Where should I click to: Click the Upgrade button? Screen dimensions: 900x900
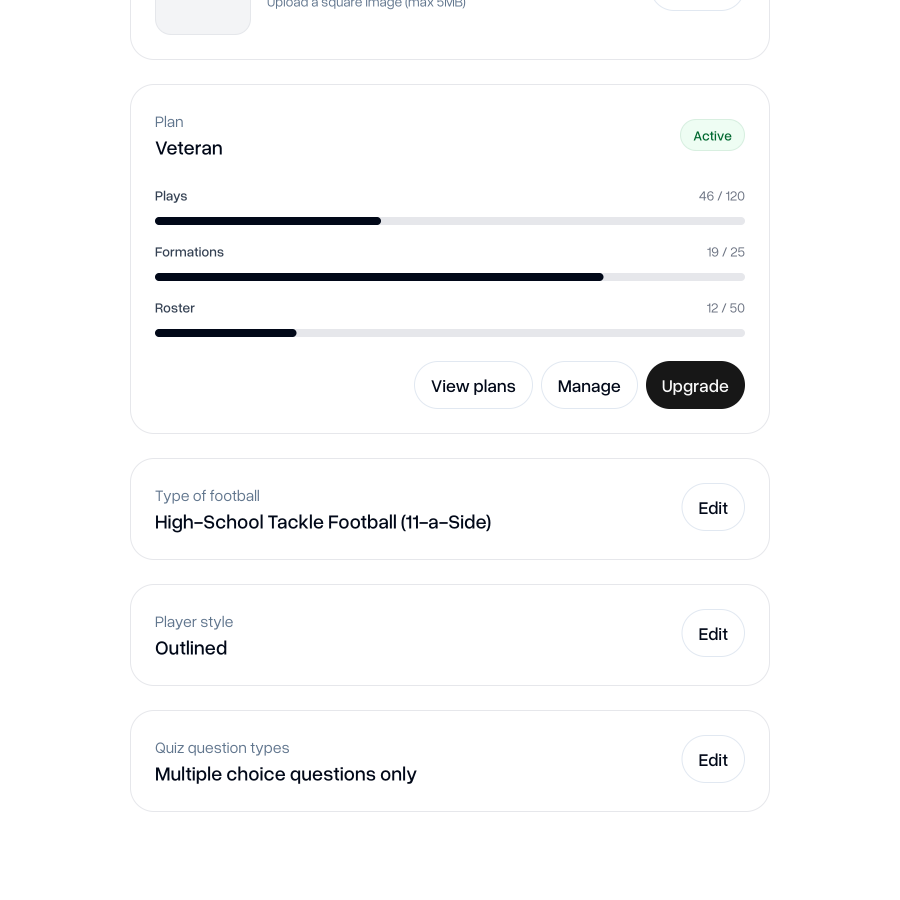tap(695, 385)
